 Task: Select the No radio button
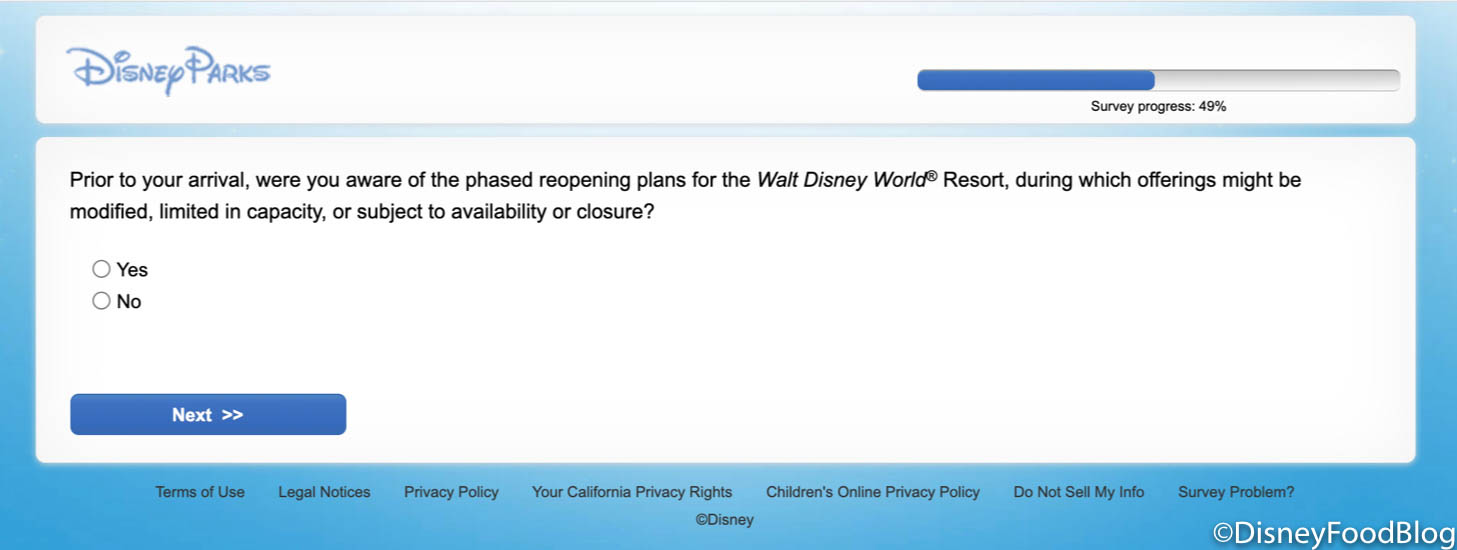tap(101, 301)
